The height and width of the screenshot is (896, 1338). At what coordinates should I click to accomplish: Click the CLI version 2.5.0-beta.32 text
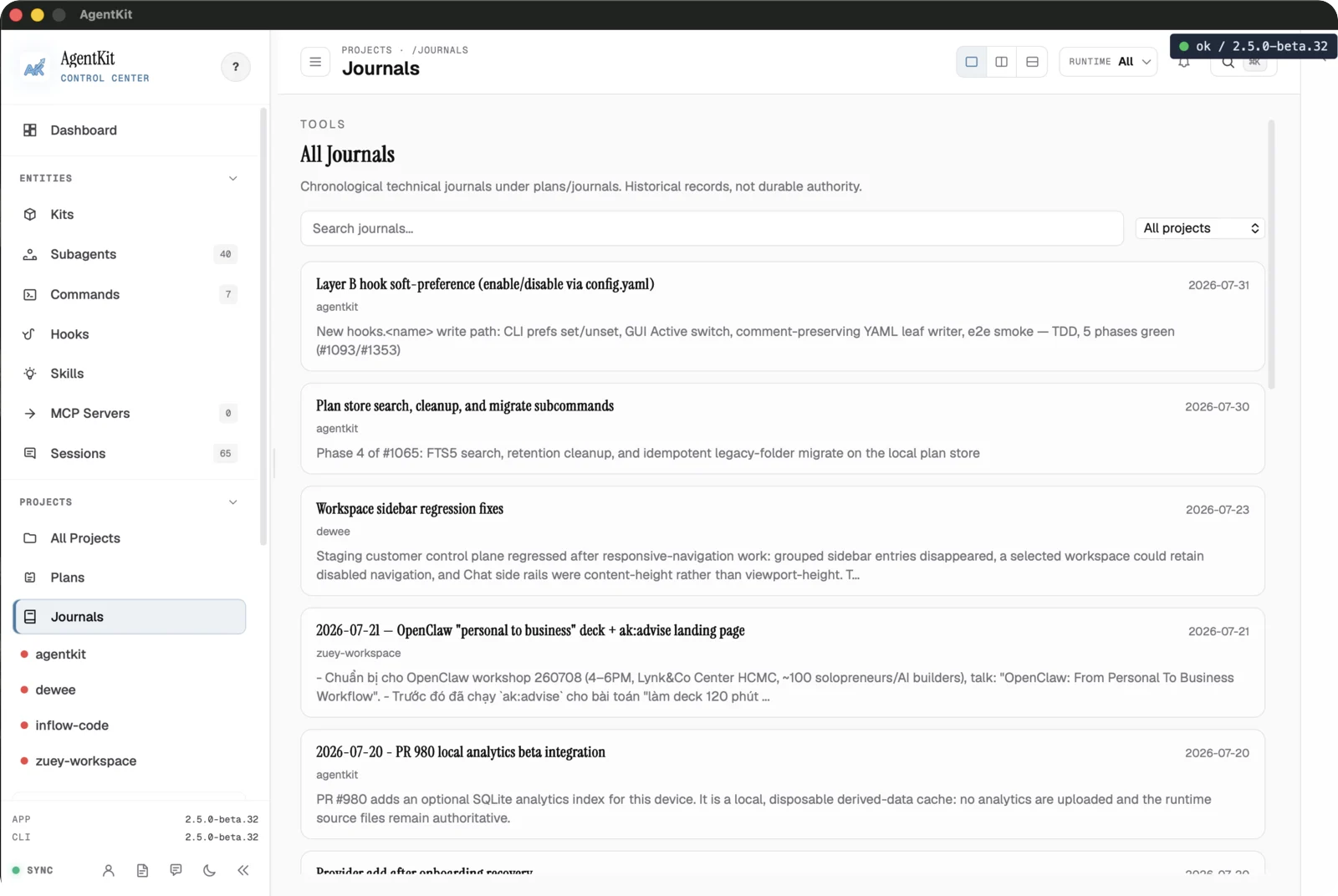(222, 837)
